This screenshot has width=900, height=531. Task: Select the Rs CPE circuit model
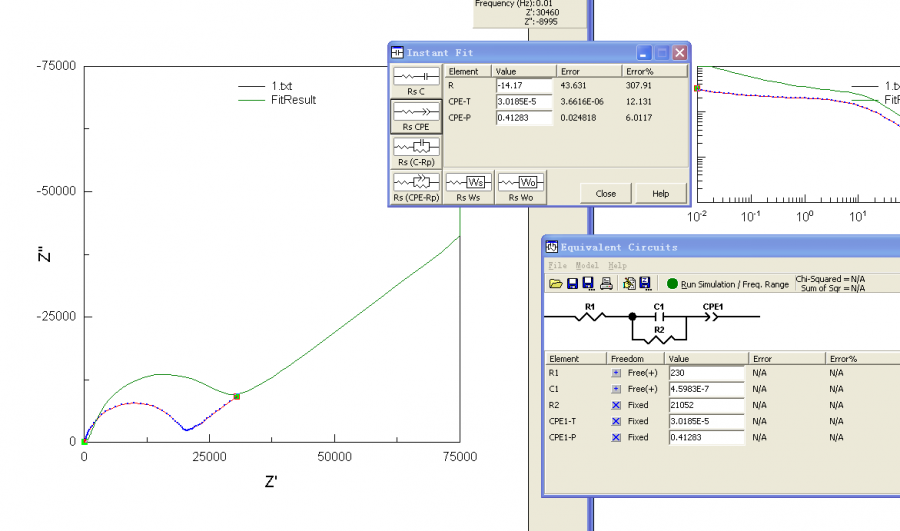point(415,115)
